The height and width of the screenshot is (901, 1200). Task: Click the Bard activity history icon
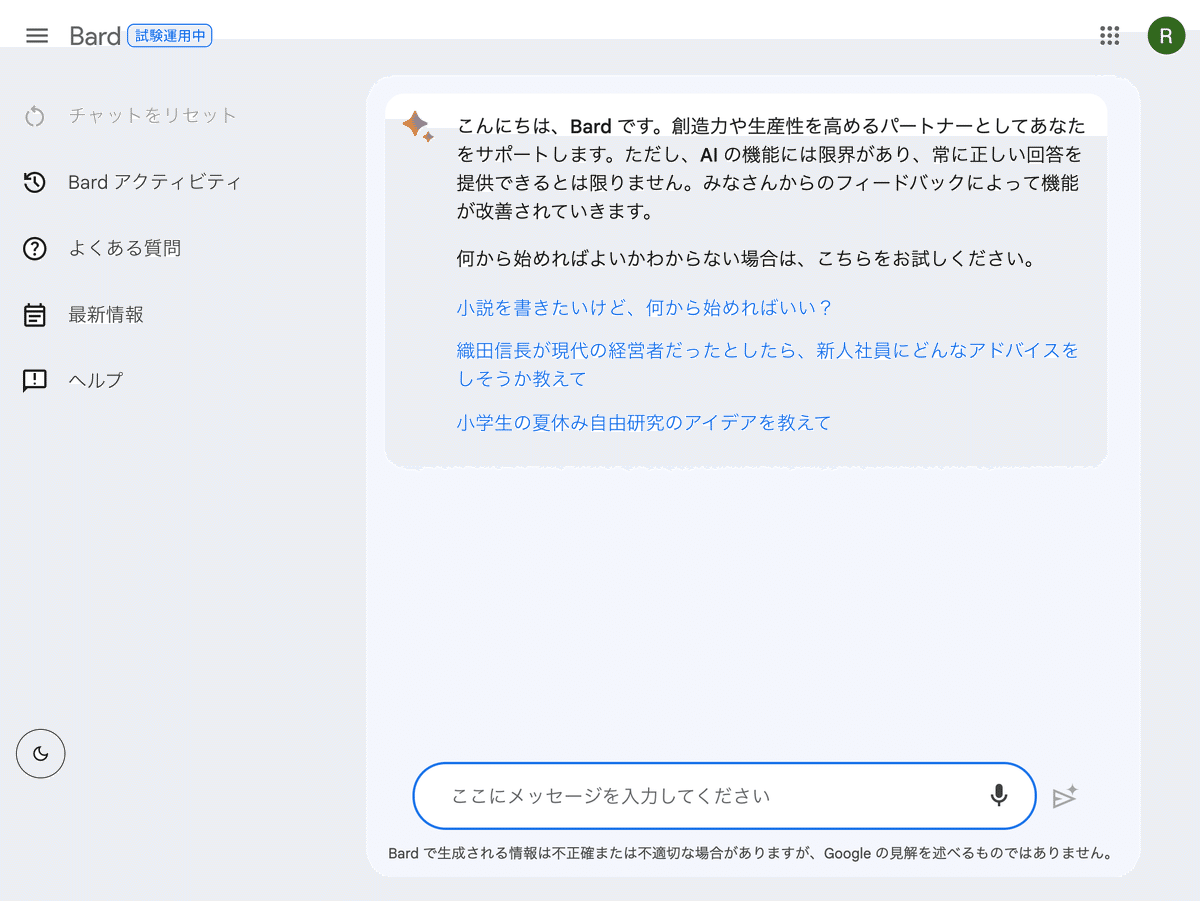click(35, 182)
